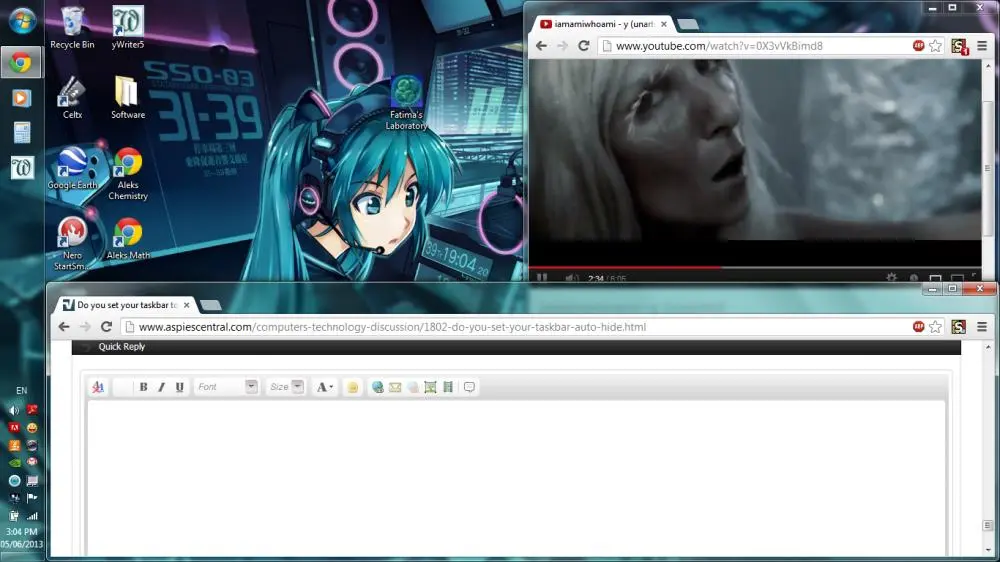The width and height of the screenshot is (1000, 562).
Task: Select the Nero StartSmart desktop shortcut
Action: [x=72, y=244]
